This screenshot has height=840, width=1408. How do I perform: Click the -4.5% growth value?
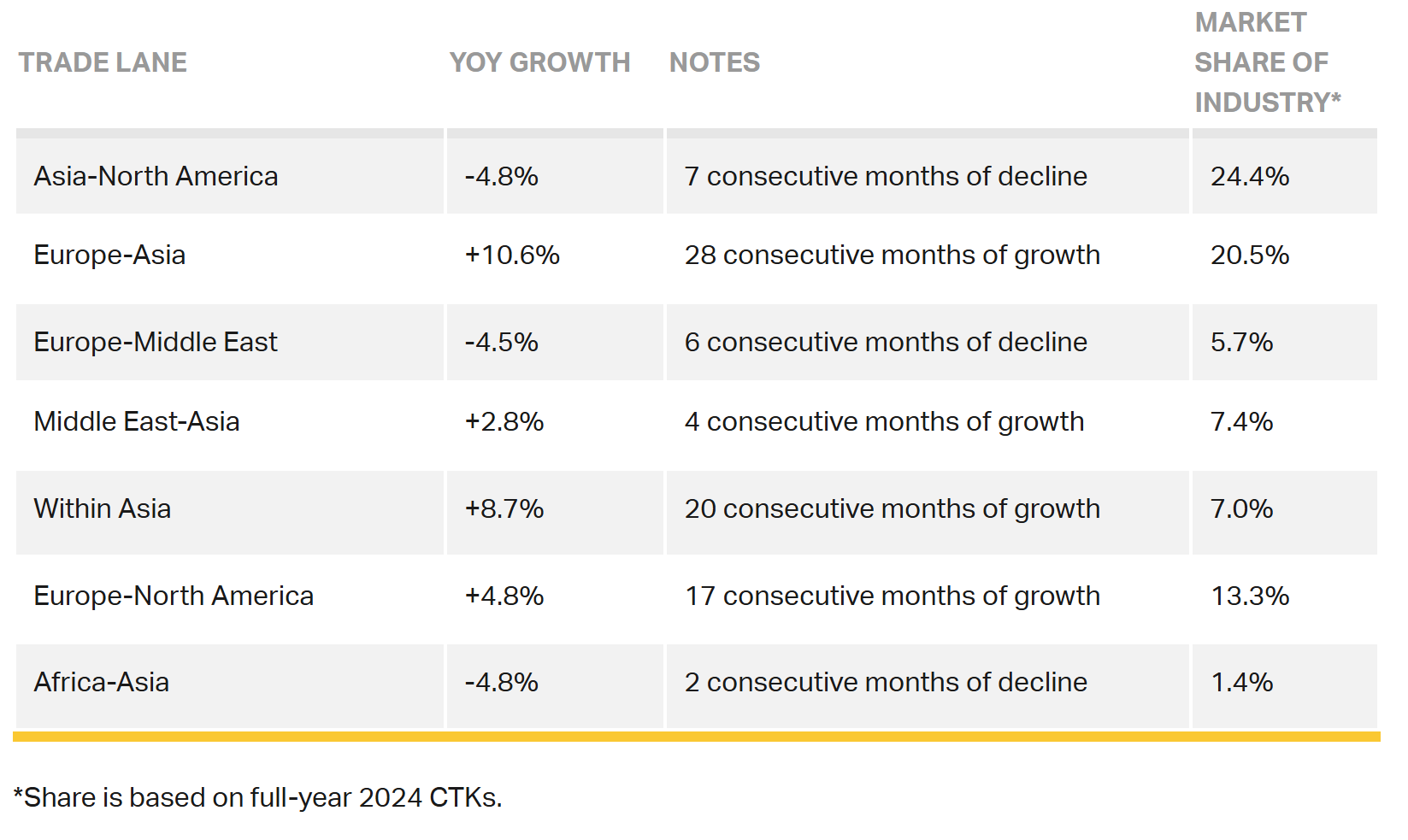[502, 342]
